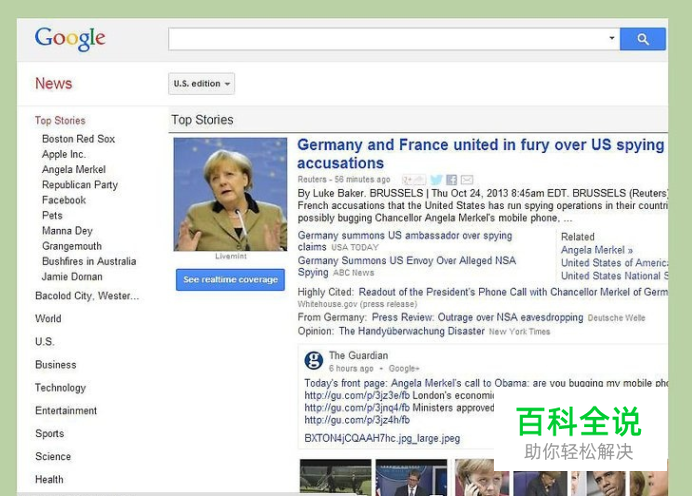Open the Boston Red Sox topic
Image resolution: width=692 pixels, height=496 pixels.
[x=79, y=139]
